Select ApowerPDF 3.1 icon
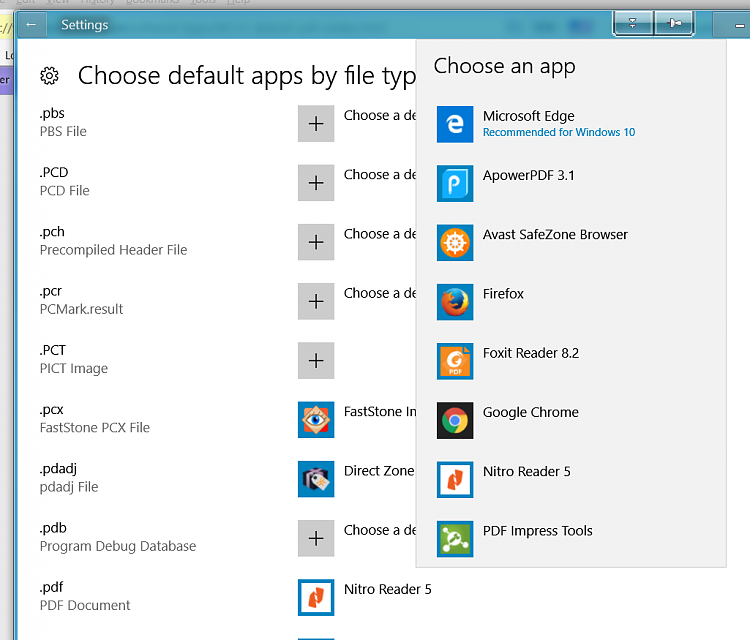This screenshot has width=750, height=640. click(x=455, y=184)
